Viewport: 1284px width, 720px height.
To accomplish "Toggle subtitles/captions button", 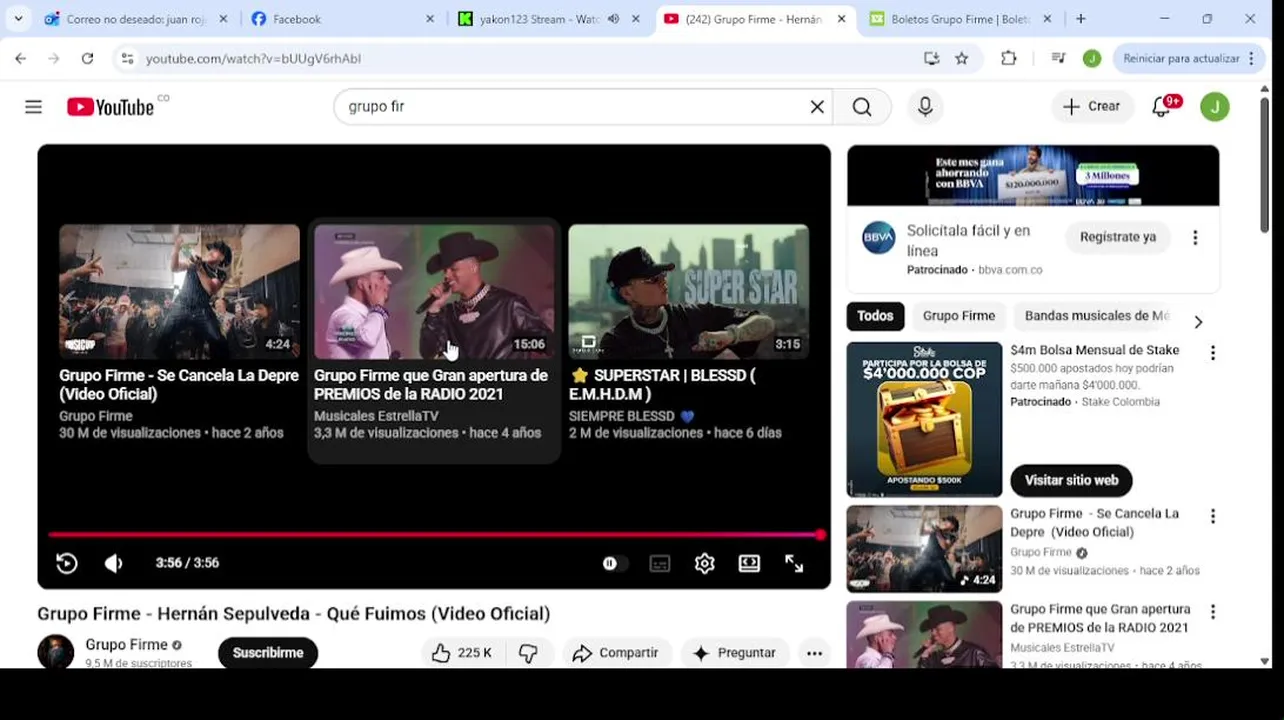I will click(660, 563).
